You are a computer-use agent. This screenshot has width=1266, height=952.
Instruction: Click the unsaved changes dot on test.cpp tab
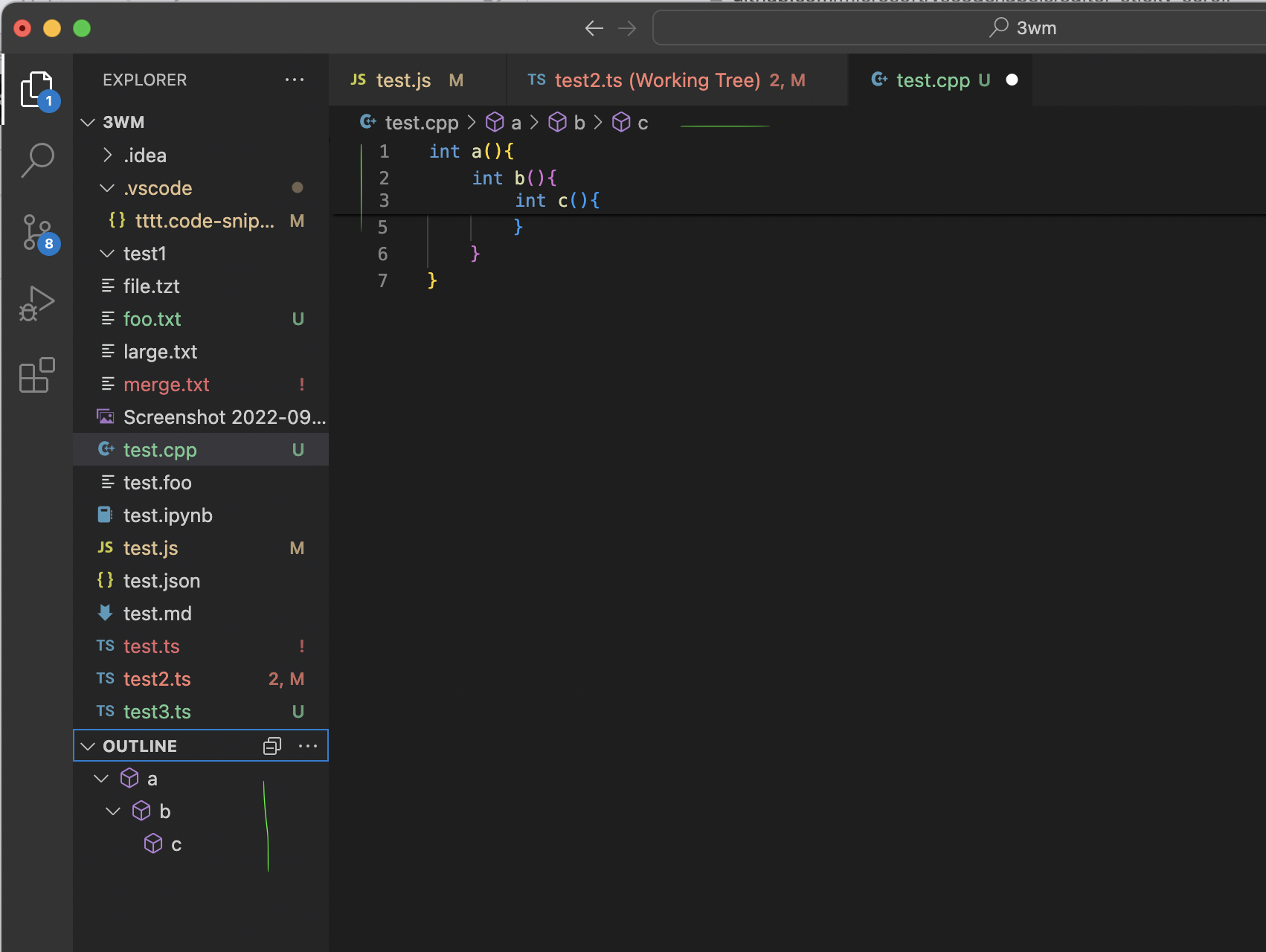1011,80
